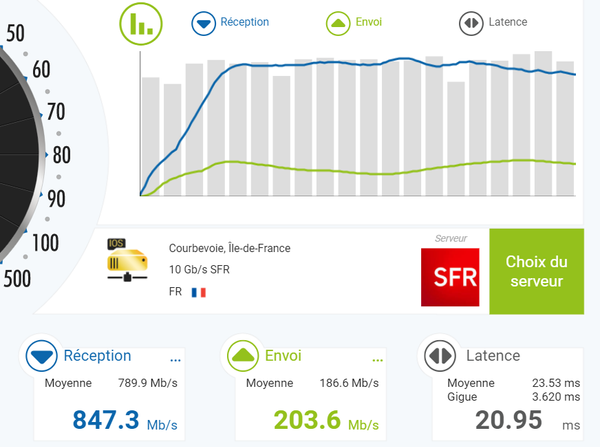Click the grey Latence icon on bottom card
The width and height of the screenshot is (600, 447).
pyautogui.click(x=440, y=356)
